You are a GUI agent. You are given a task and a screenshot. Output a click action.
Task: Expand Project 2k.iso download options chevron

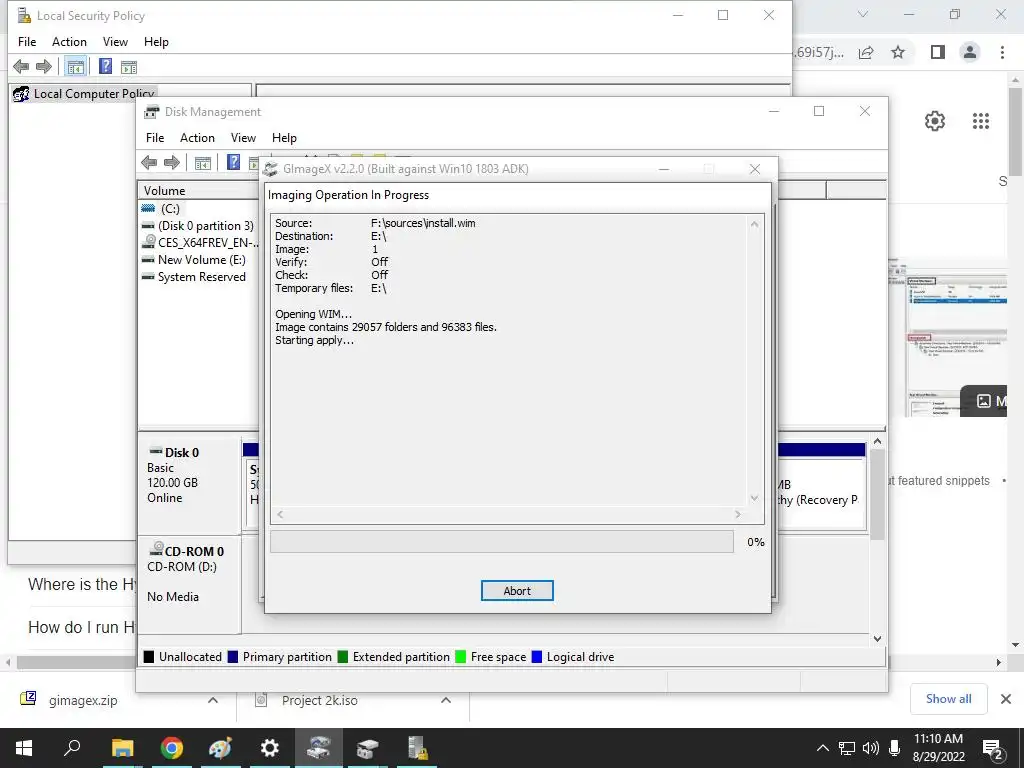[446, 700]
